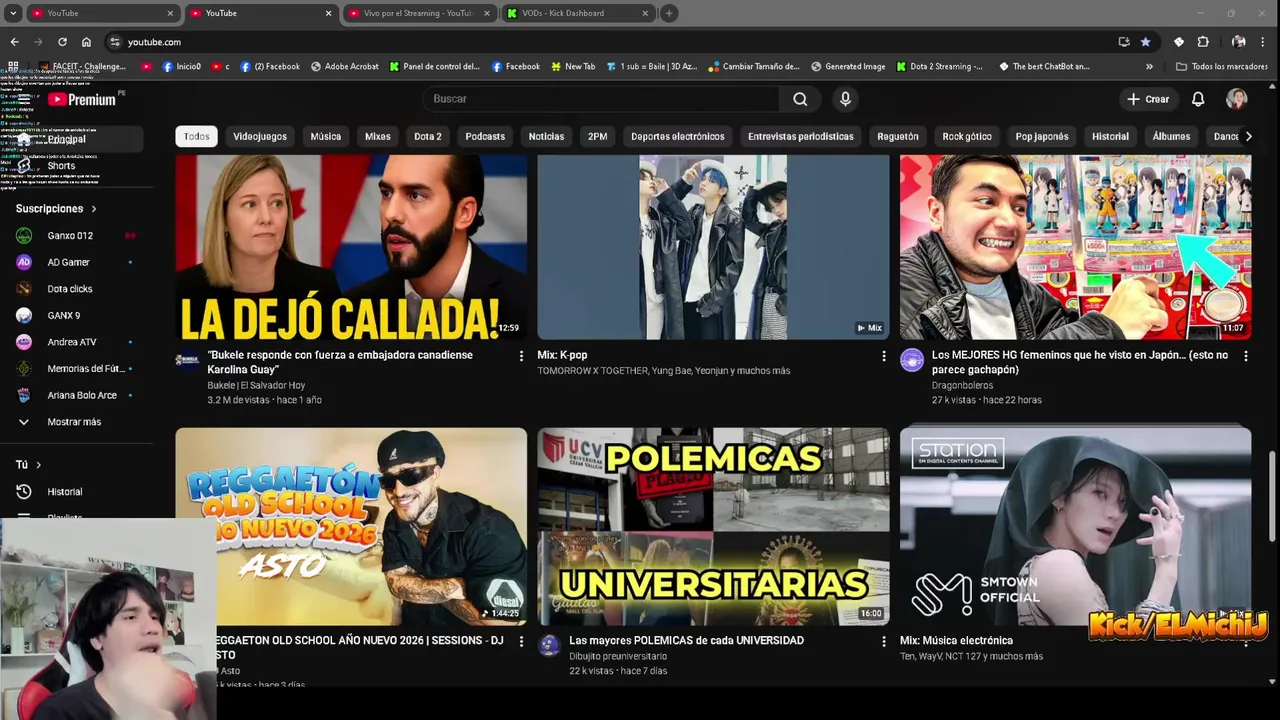Select the Reguetón filter chip
Image resolution: width=1280 pixels, height=720 pixels.
point(898,136)
